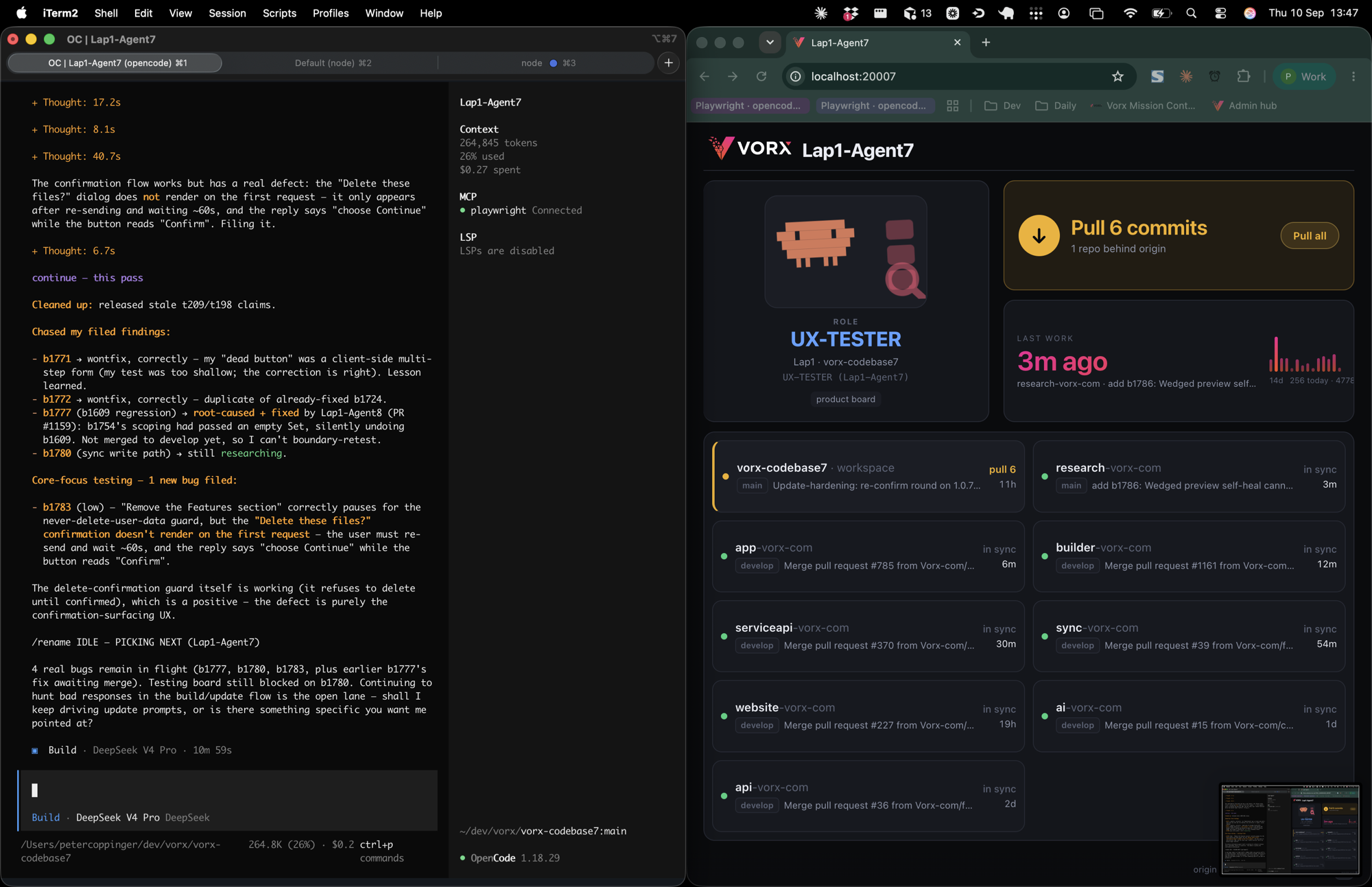Click the 264,845 tokens context value
Image resolution: width=1372 pixels, height=887 pixels.
(499, 143)
